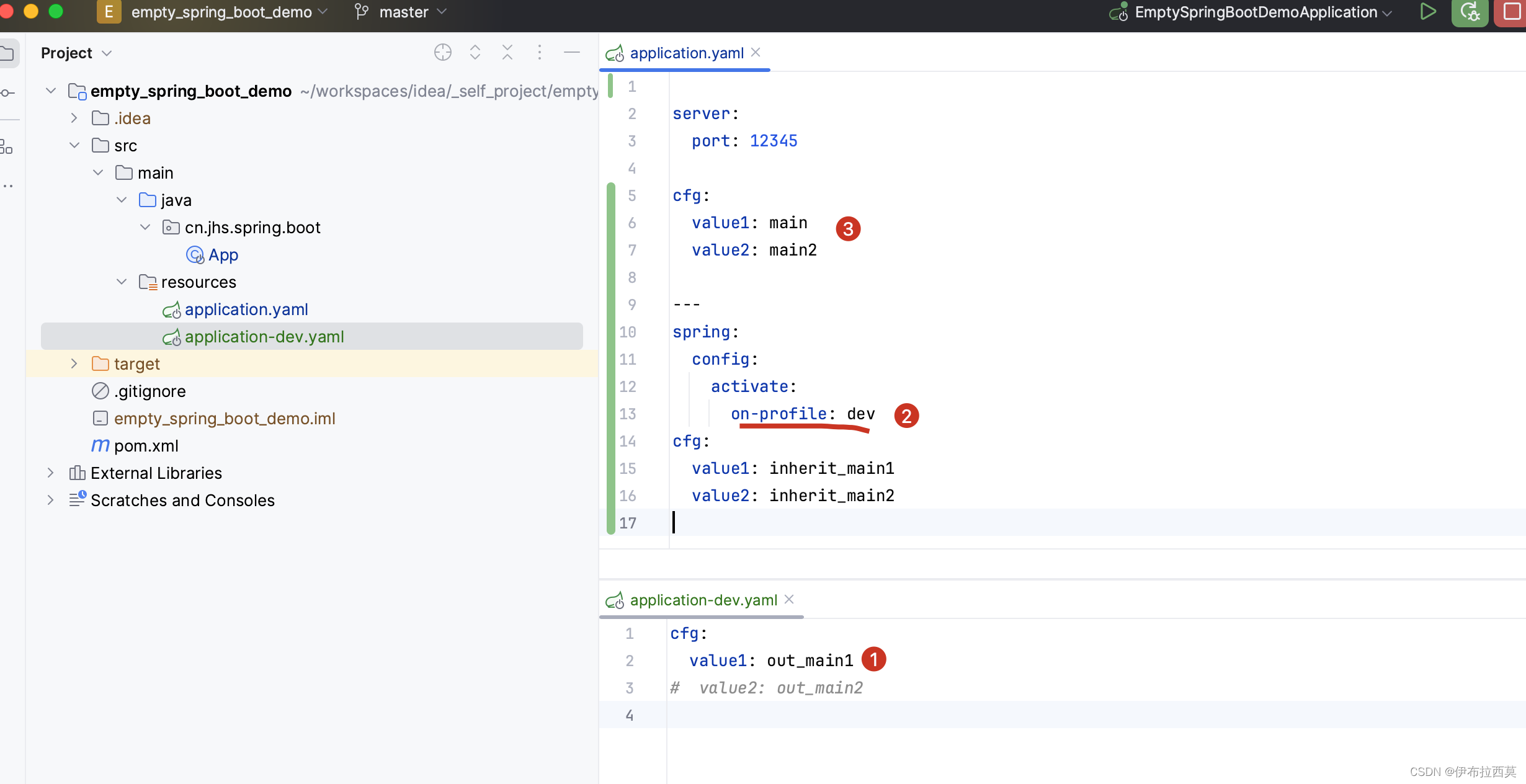Open the project name empty_spring_boot_demo dropdown

coord(229,12)
